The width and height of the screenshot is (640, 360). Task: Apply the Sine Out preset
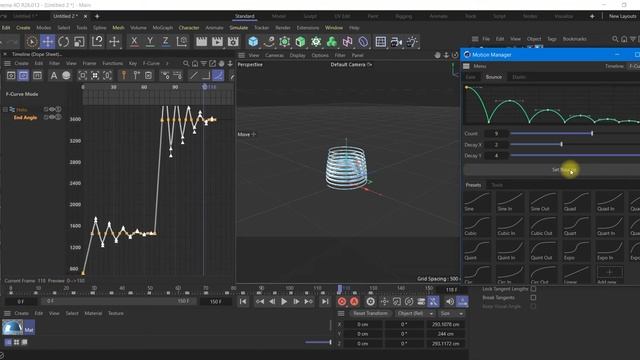point(543,202)
